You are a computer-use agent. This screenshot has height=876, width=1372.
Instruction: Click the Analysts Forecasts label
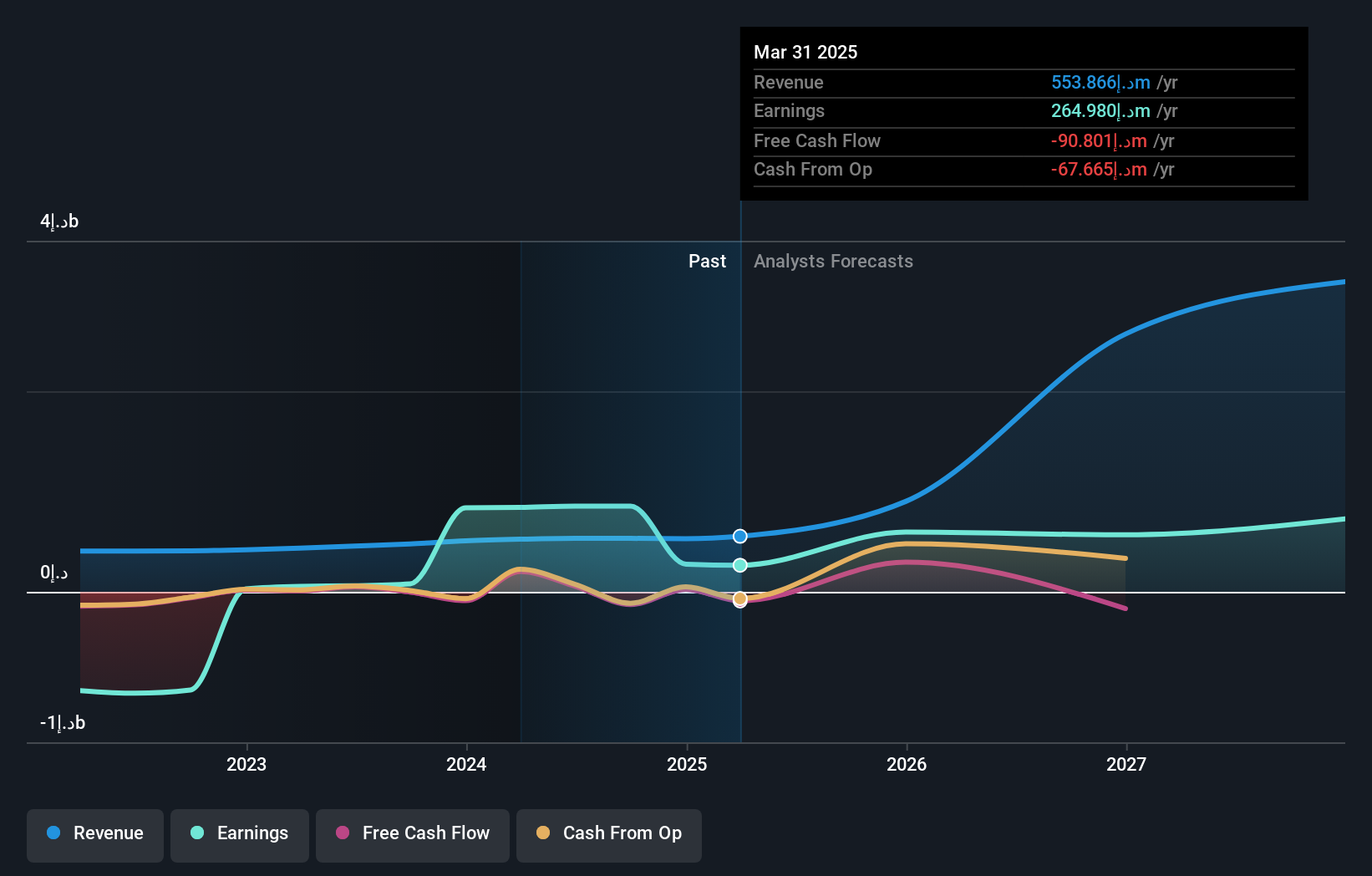click(x=833, y=261)
